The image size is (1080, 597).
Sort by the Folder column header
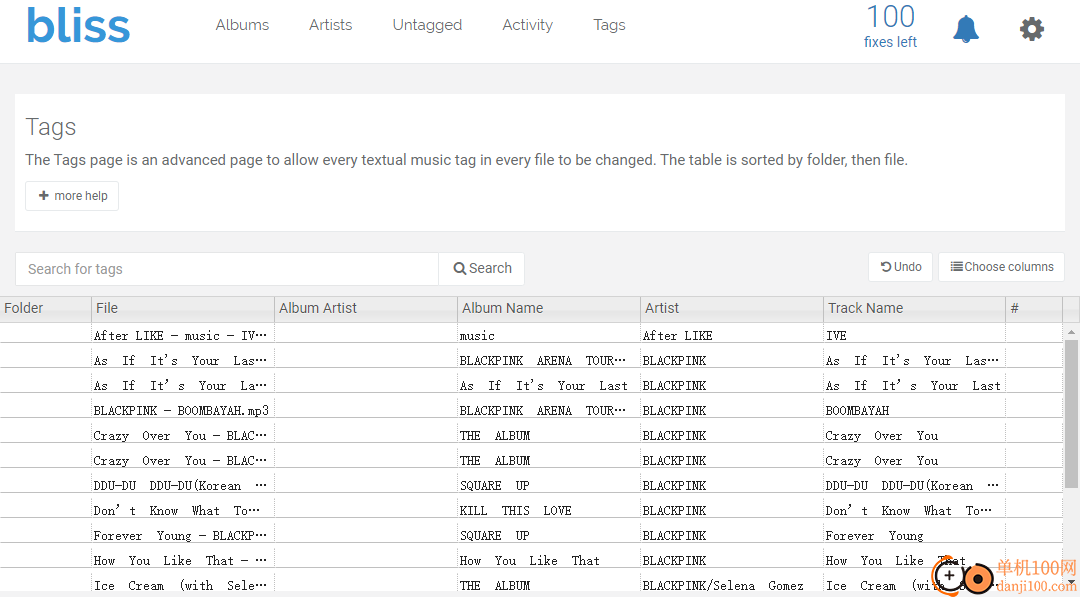point(45,308)
